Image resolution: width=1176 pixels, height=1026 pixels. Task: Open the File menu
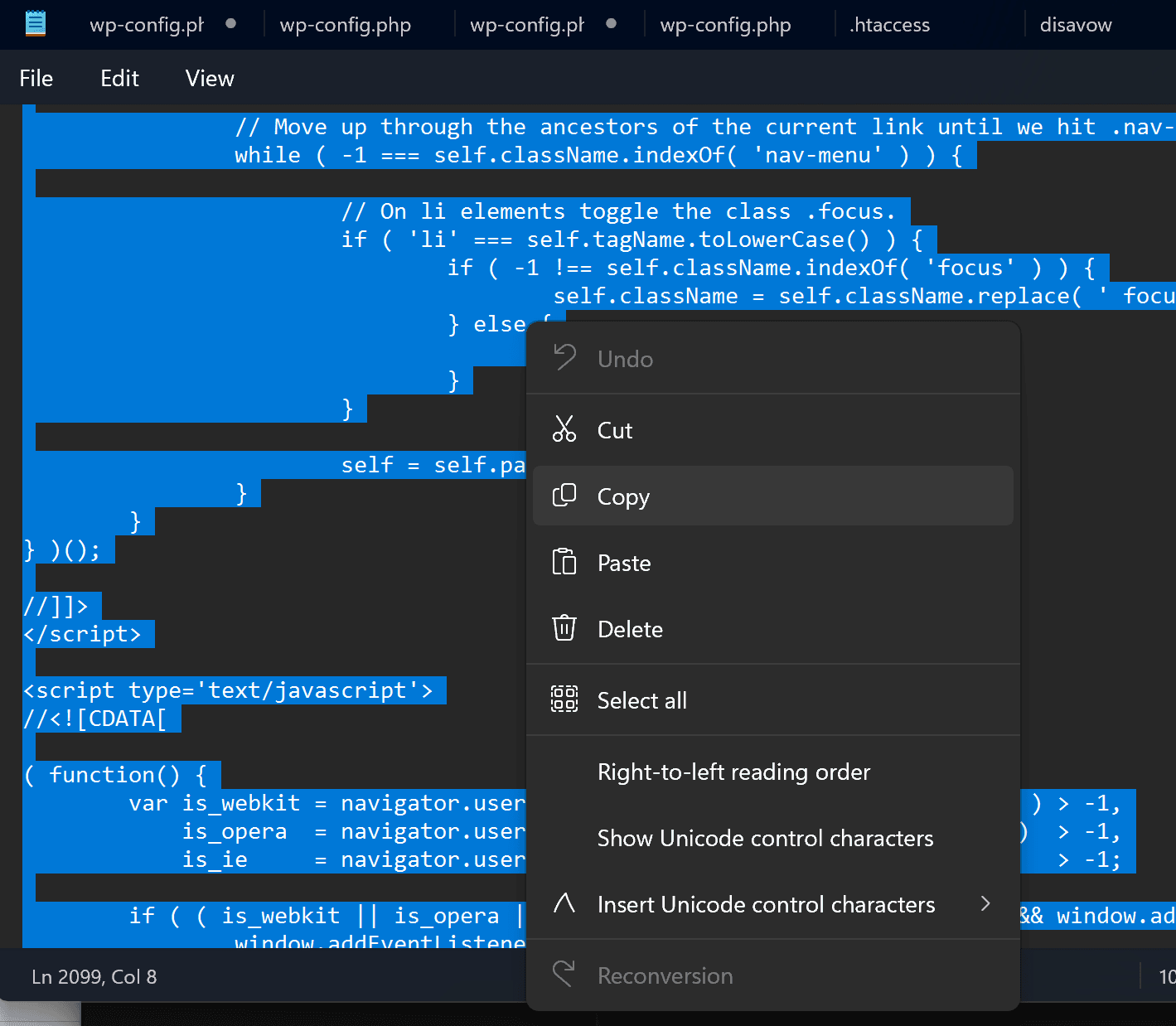pyautogui.click(x=36, y=78)
